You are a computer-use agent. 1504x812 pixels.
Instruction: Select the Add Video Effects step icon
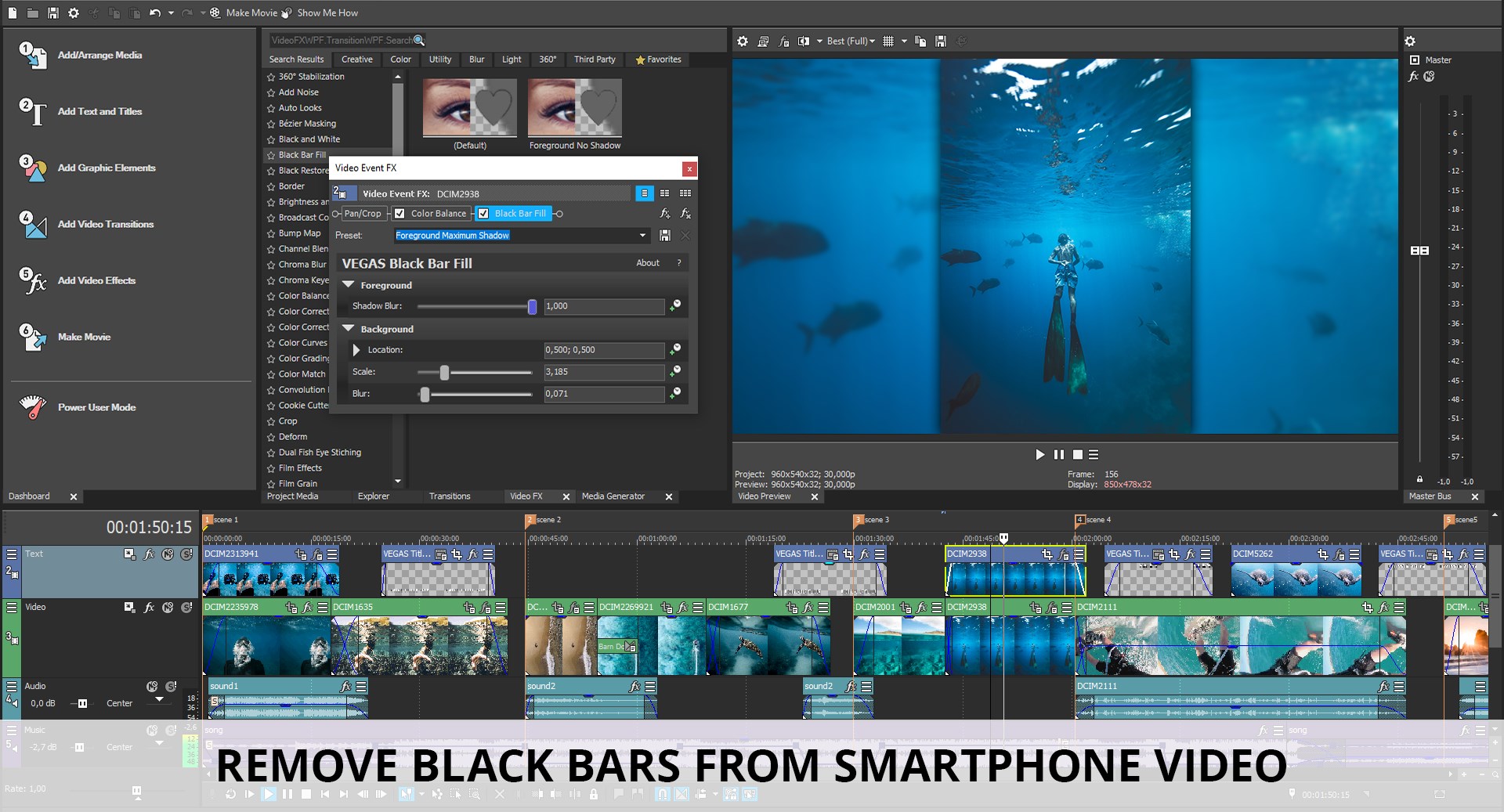coord(34,282)
